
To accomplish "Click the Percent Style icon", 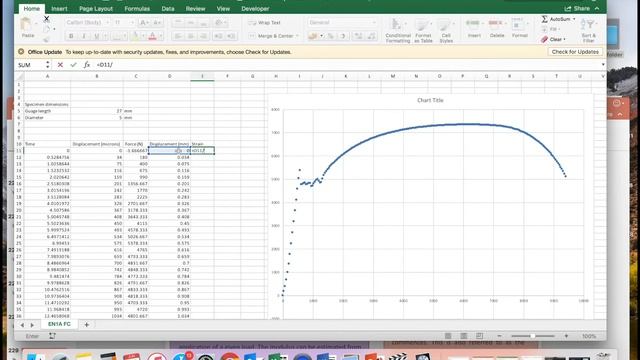I will coord(330,36).
